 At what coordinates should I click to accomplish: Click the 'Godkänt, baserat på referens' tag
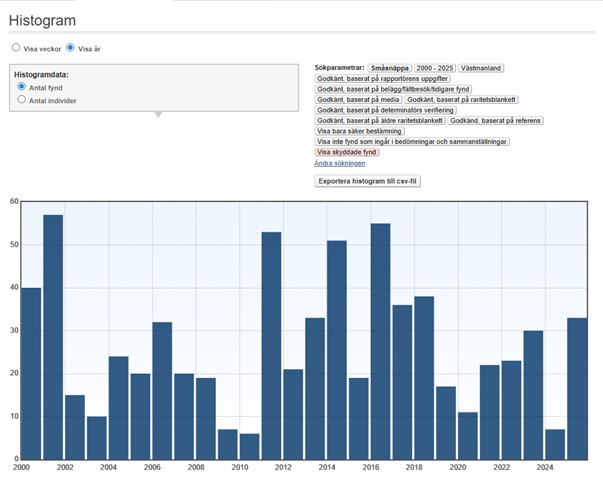[496, 121]
